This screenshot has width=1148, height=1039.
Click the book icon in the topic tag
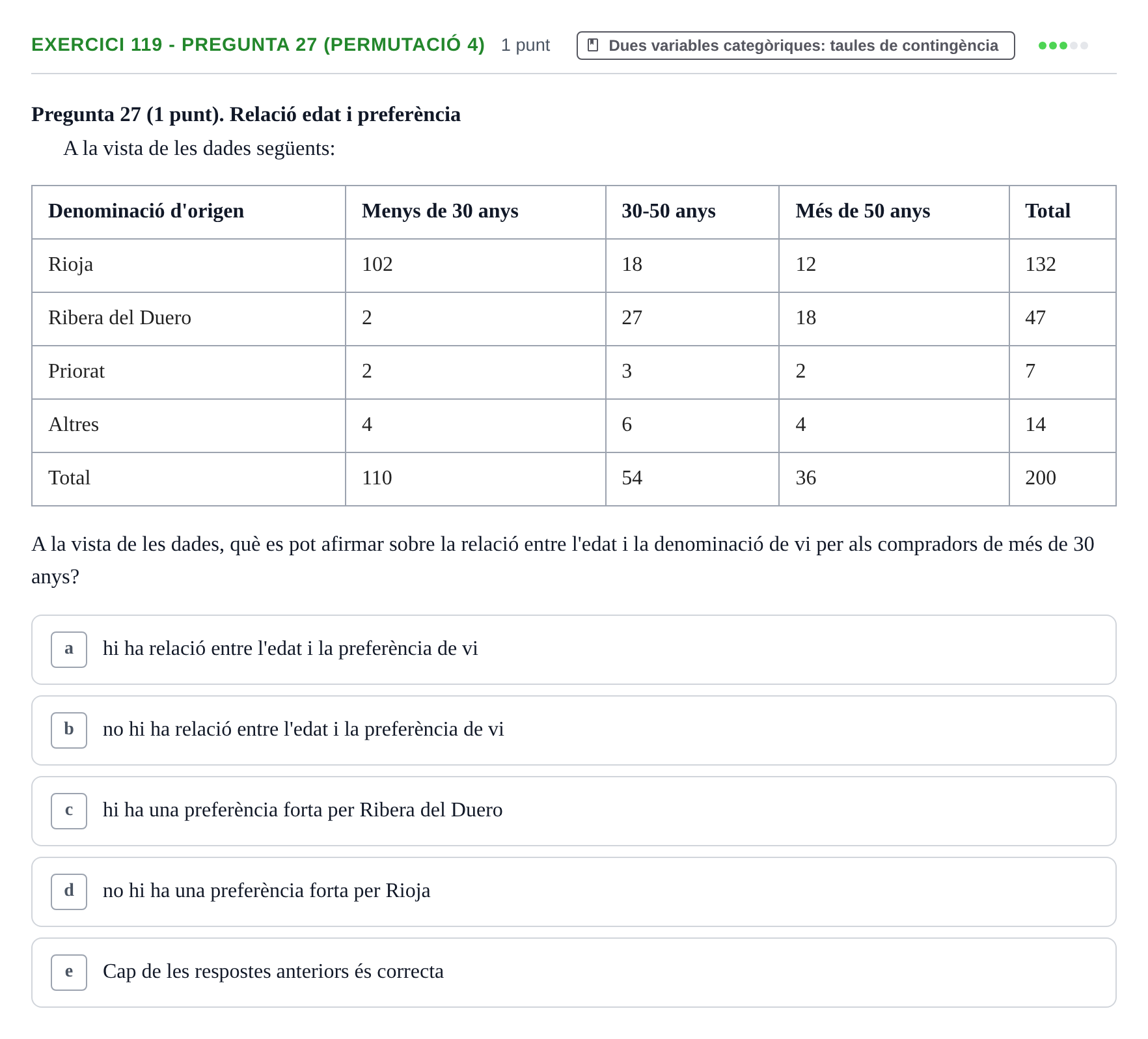[x=593, y=46]
